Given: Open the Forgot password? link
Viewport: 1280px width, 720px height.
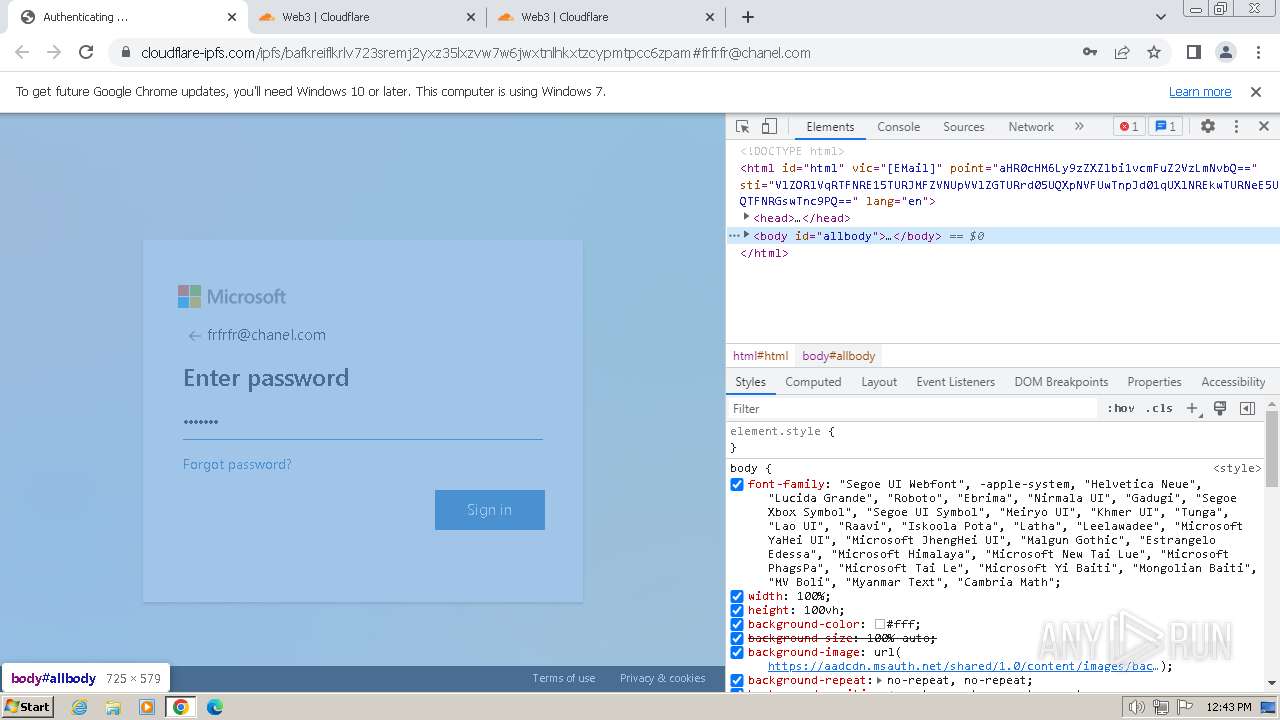Looking at the screenshot, I should 237,464.
